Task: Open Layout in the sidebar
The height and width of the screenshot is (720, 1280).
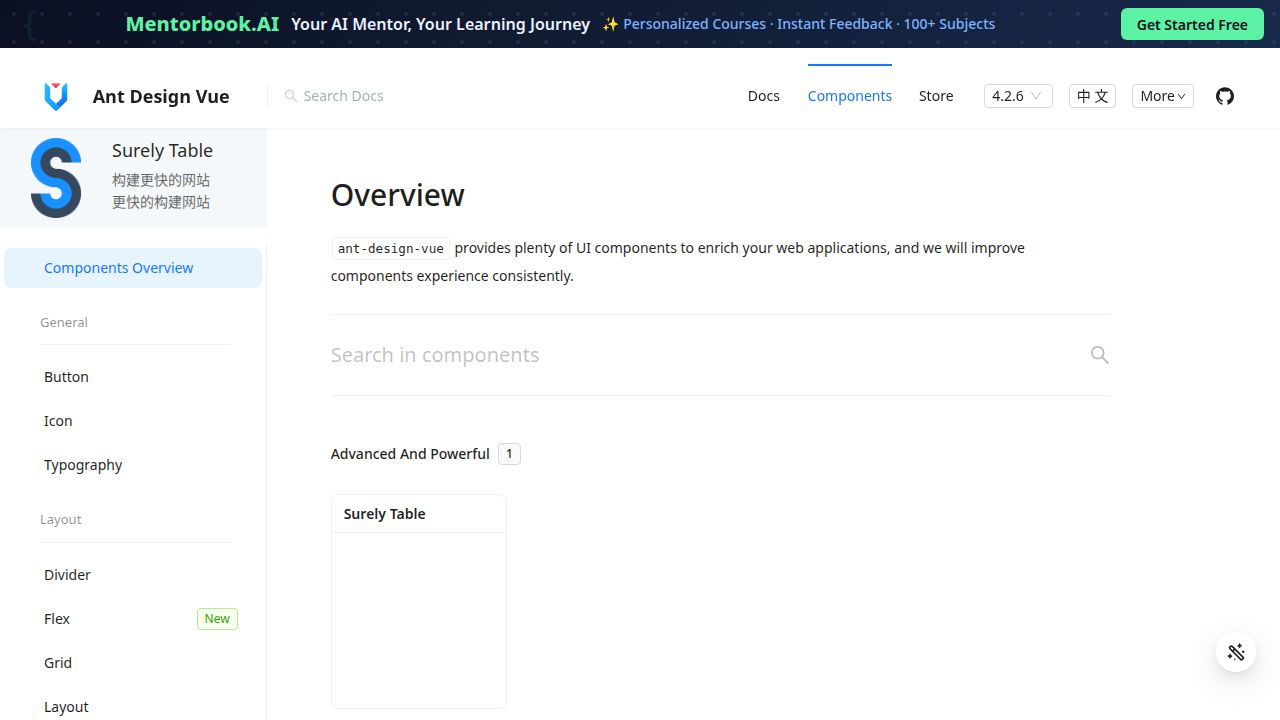Action: point(133,705)
